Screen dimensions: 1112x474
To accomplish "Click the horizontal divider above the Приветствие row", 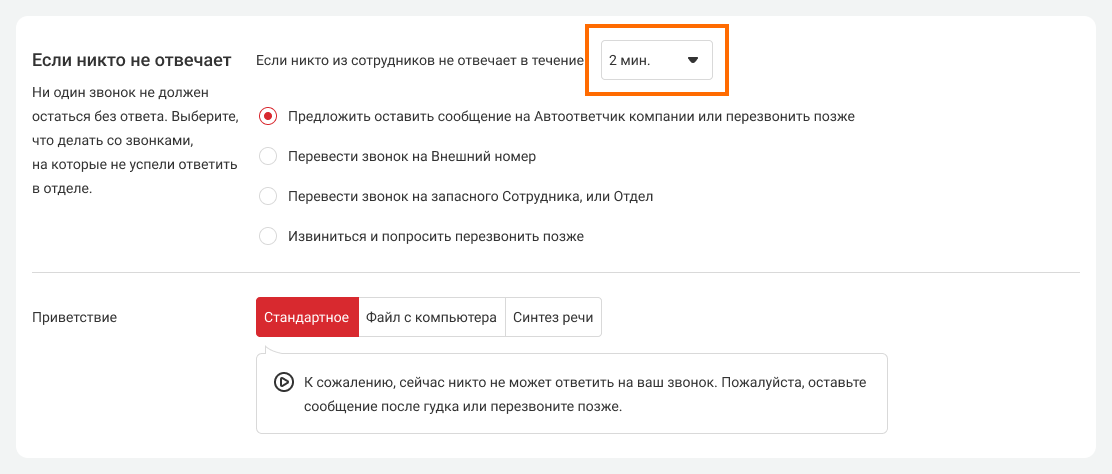I will click(x=556, y=272).
